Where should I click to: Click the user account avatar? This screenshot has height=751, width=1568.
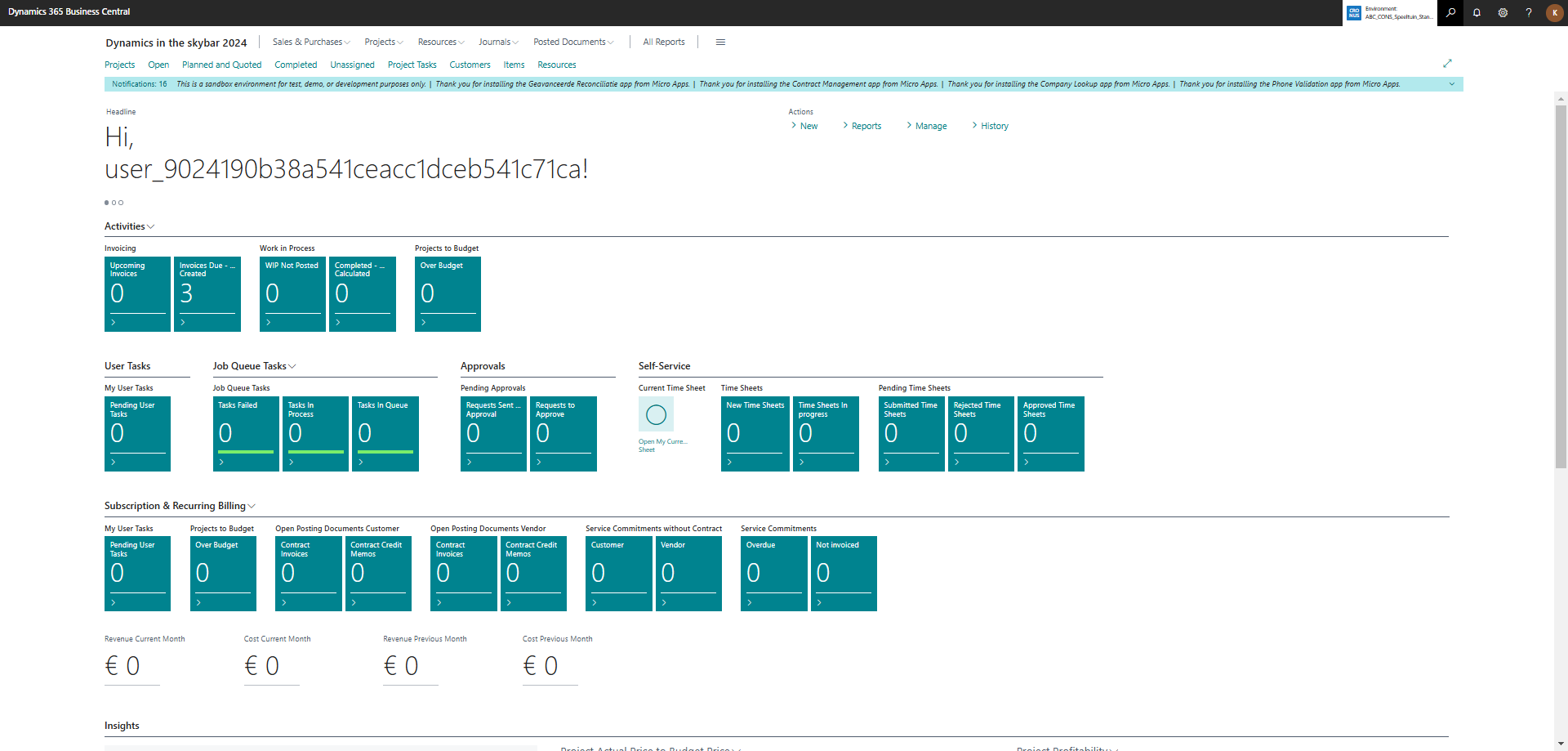click(x=1554, y=12)
